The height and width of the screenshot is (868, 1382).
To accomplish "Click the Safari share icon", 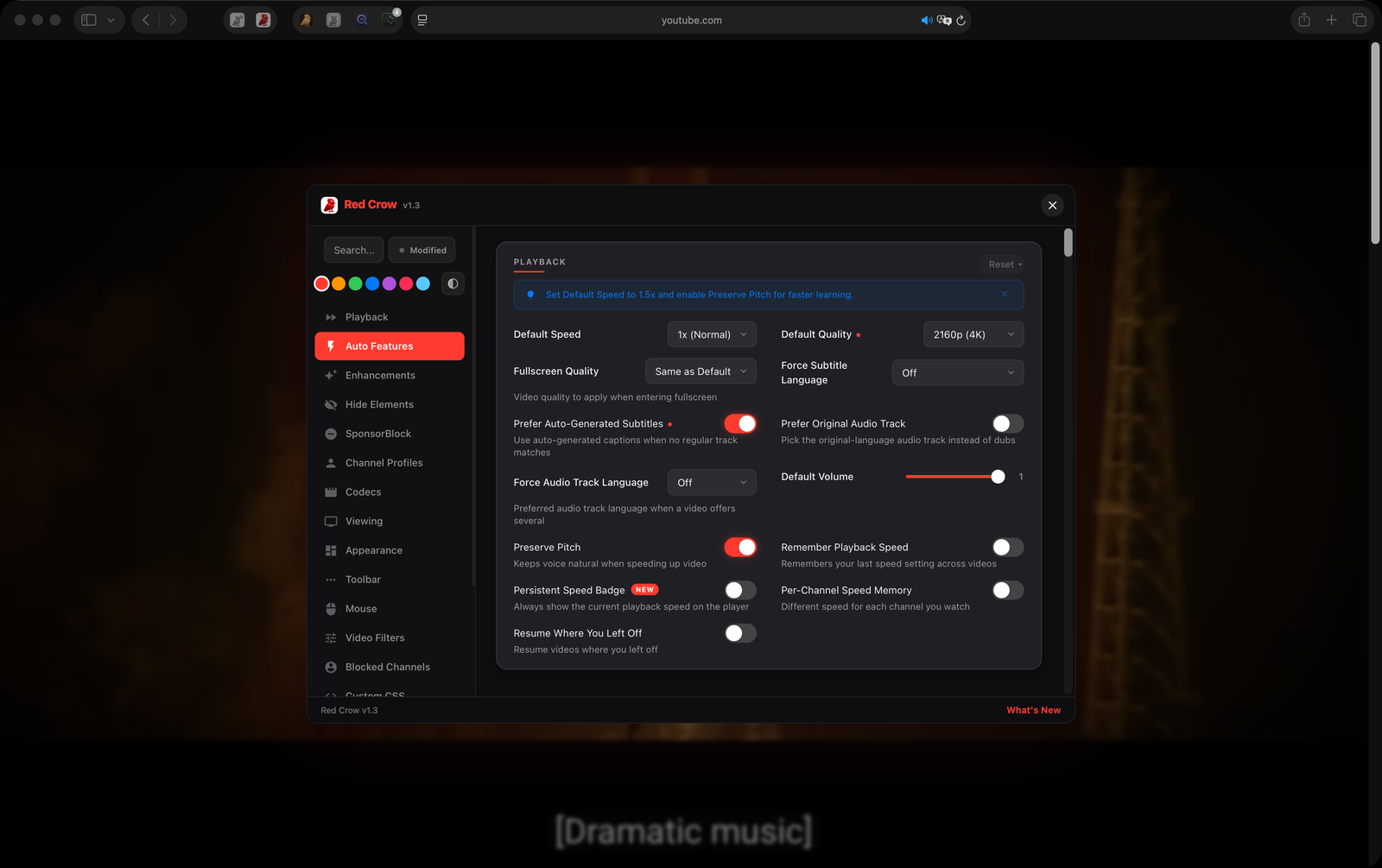I will coord(1304,20).
